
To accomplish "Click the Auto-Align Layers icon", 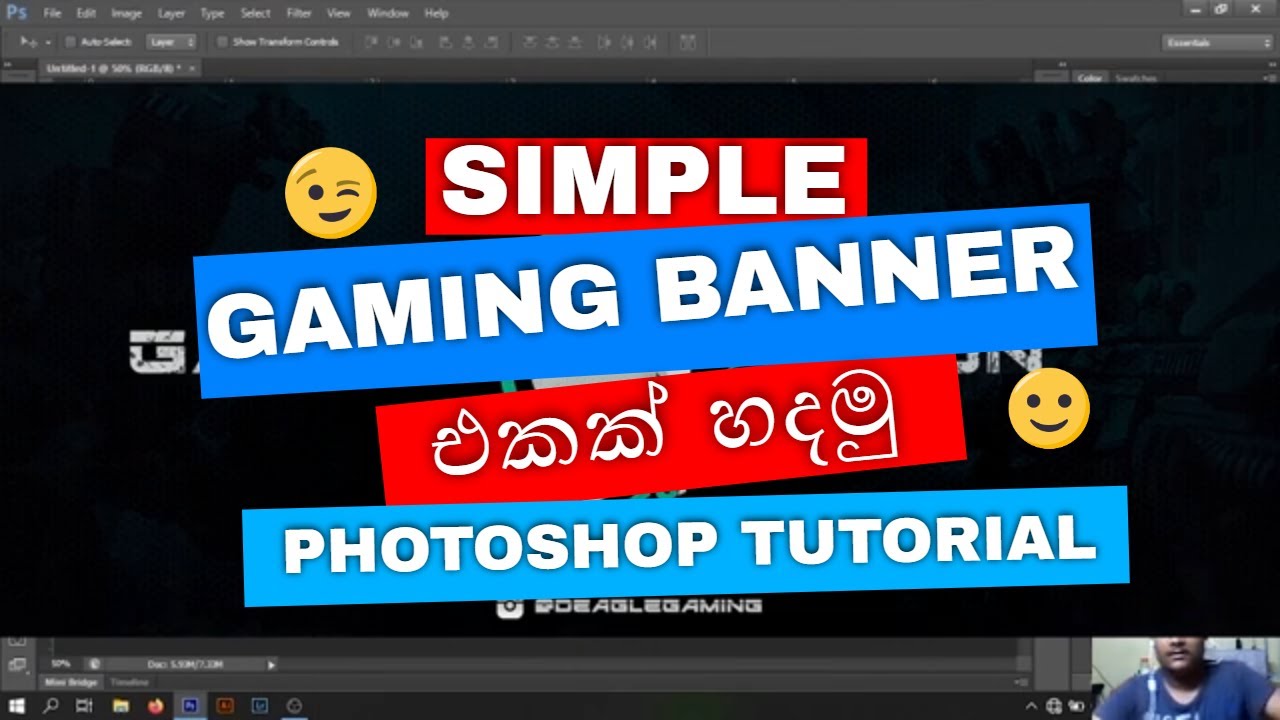I will (688, 42).
